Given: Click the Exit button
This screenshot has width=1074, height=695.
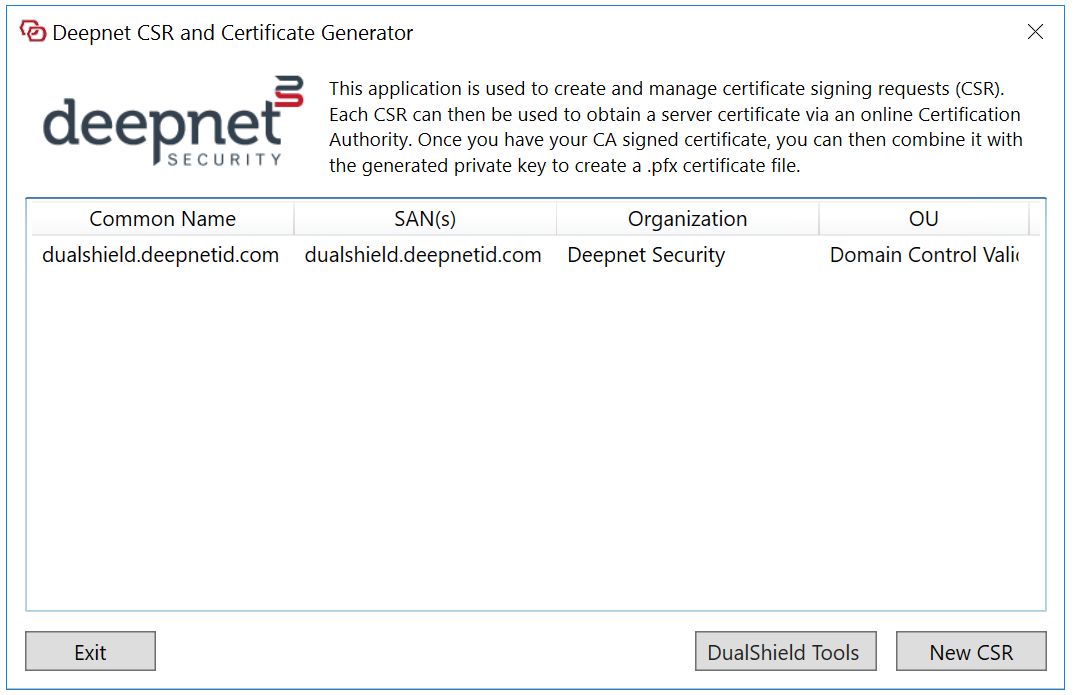Looking at the screenshot, I should tap(90, 651).
